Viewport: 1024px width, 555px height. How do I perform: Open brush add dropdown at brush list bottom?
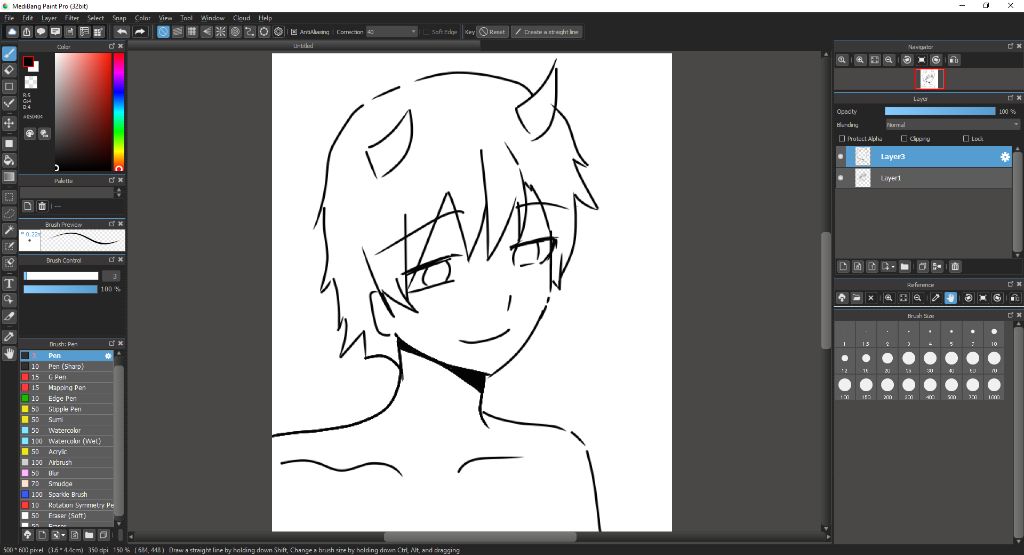coord(58,535)
